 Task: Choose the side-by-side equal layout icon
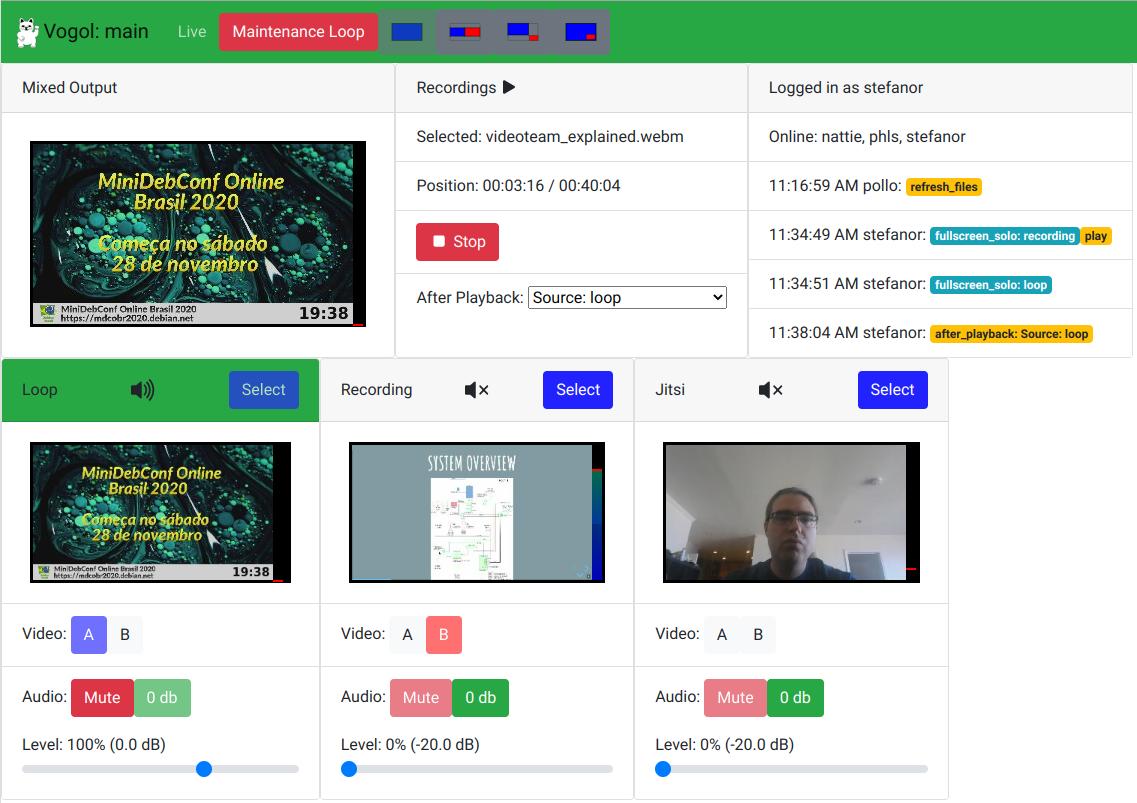[465, 32]
